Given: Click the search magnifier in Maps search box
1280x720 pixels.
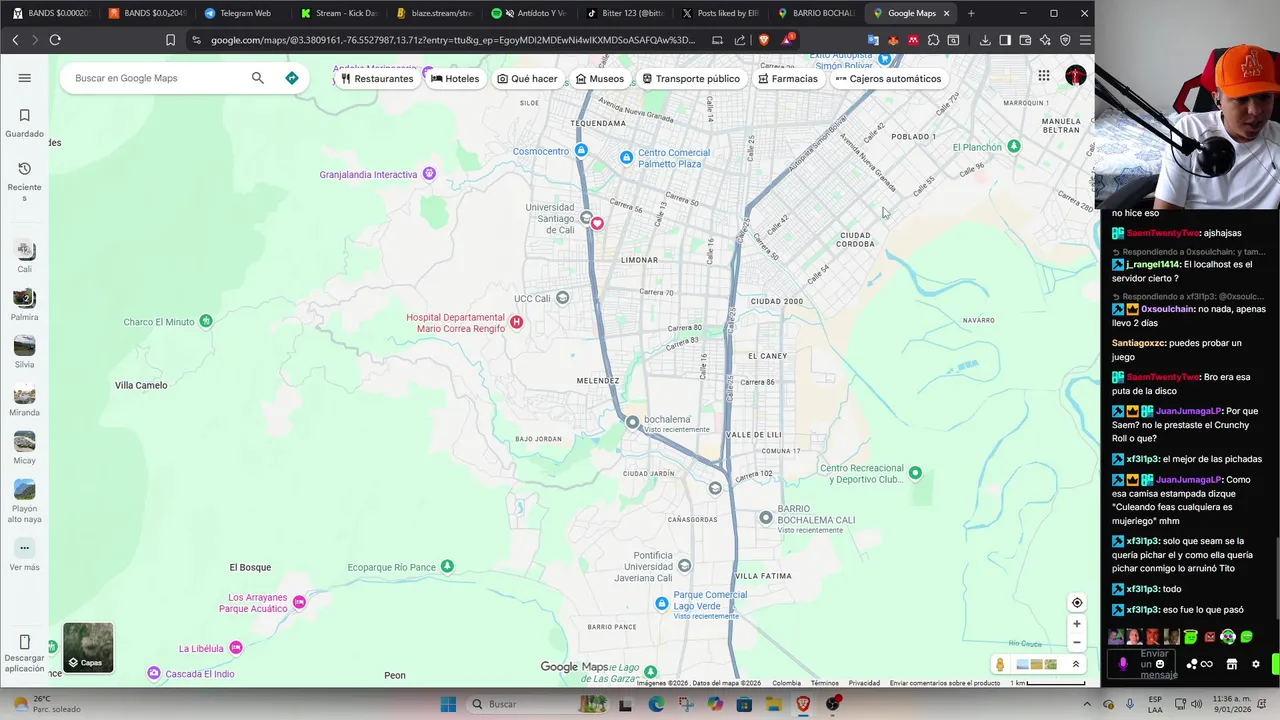Looking at the screenshot, I should [x=258, y=78].
